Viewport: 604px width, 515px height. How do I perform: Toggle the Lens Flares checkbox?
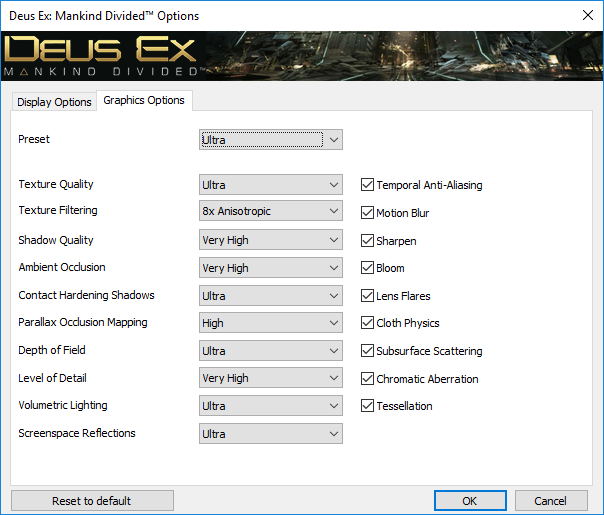pos(367,296)
